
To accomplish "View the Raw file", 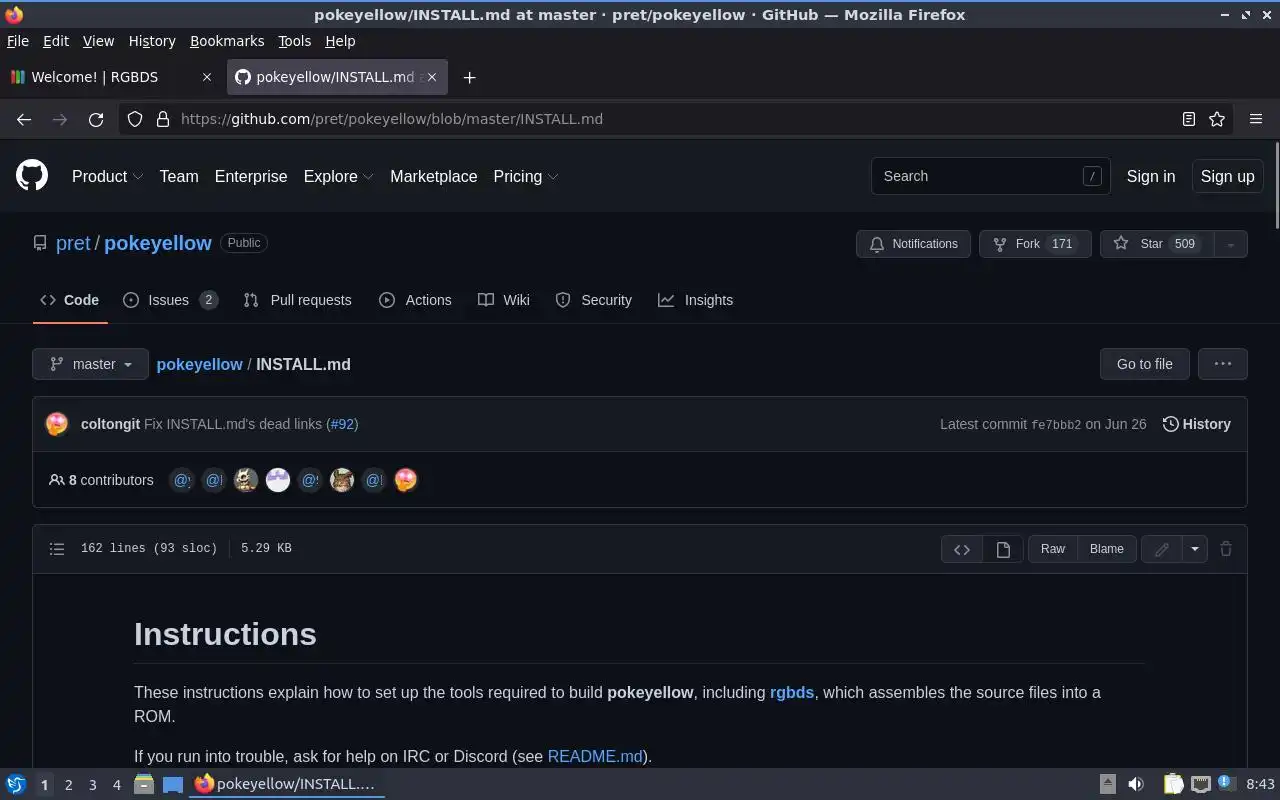I will point(1053,549).
